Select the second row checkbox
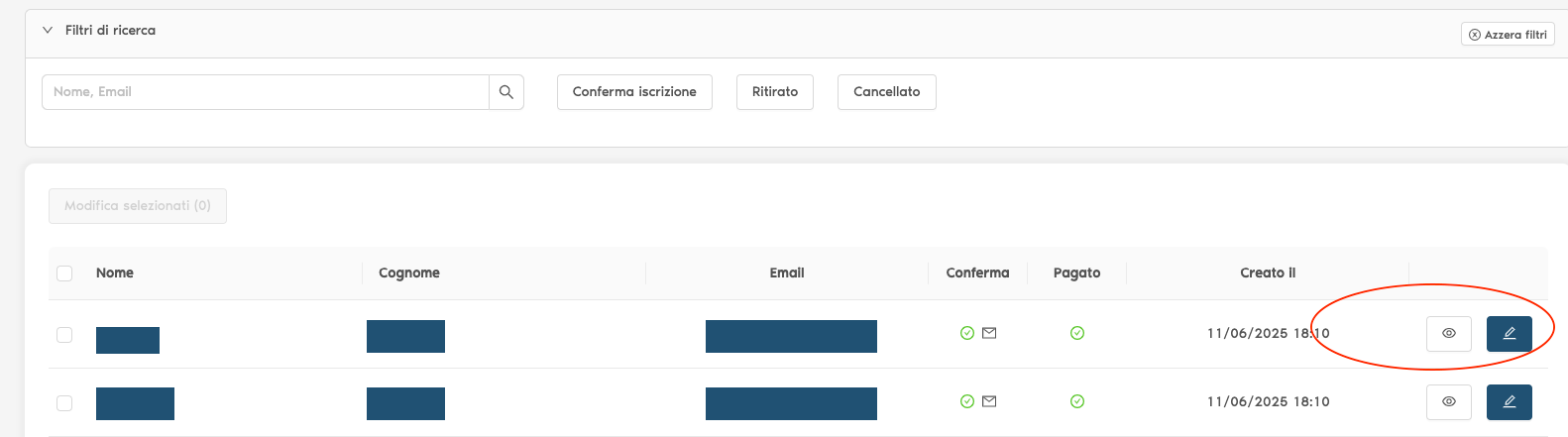 (x=64, y=403)
